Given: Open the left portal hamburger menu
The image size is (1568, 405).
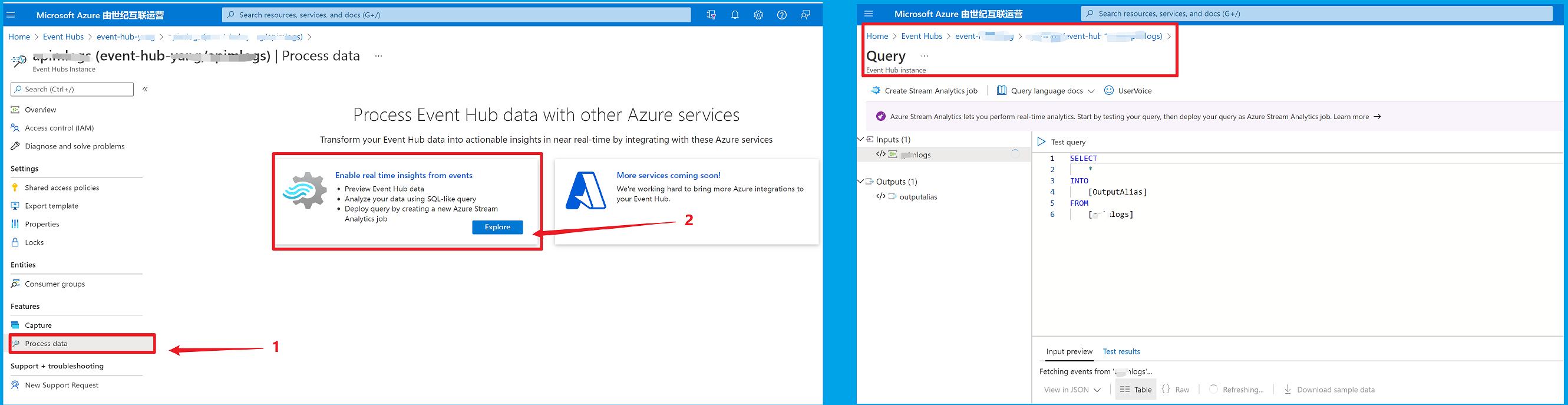Looking at the screenshot, I should point(11,15).
